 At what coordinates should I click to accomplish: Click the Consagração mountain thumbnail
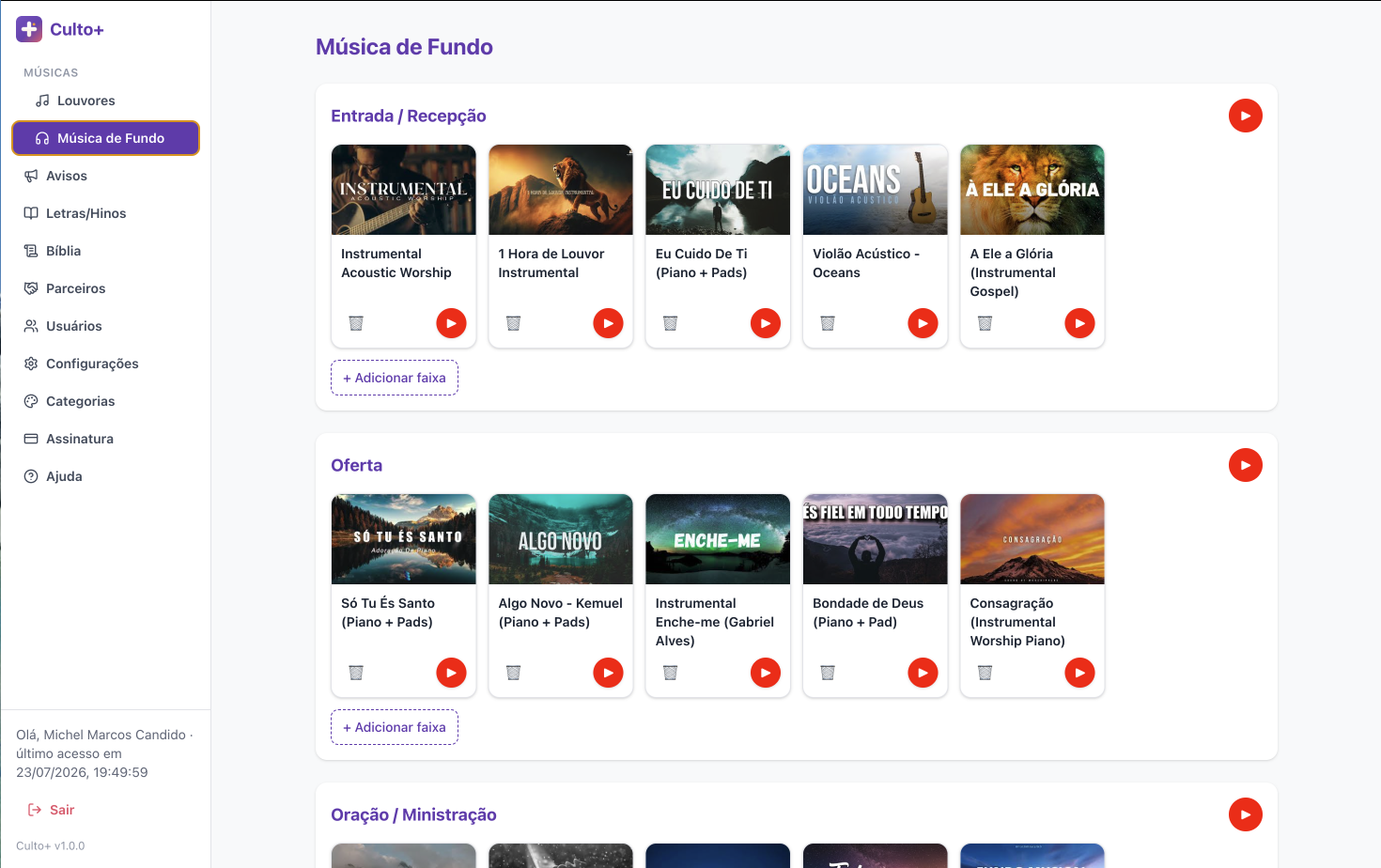pos(1032,539)
